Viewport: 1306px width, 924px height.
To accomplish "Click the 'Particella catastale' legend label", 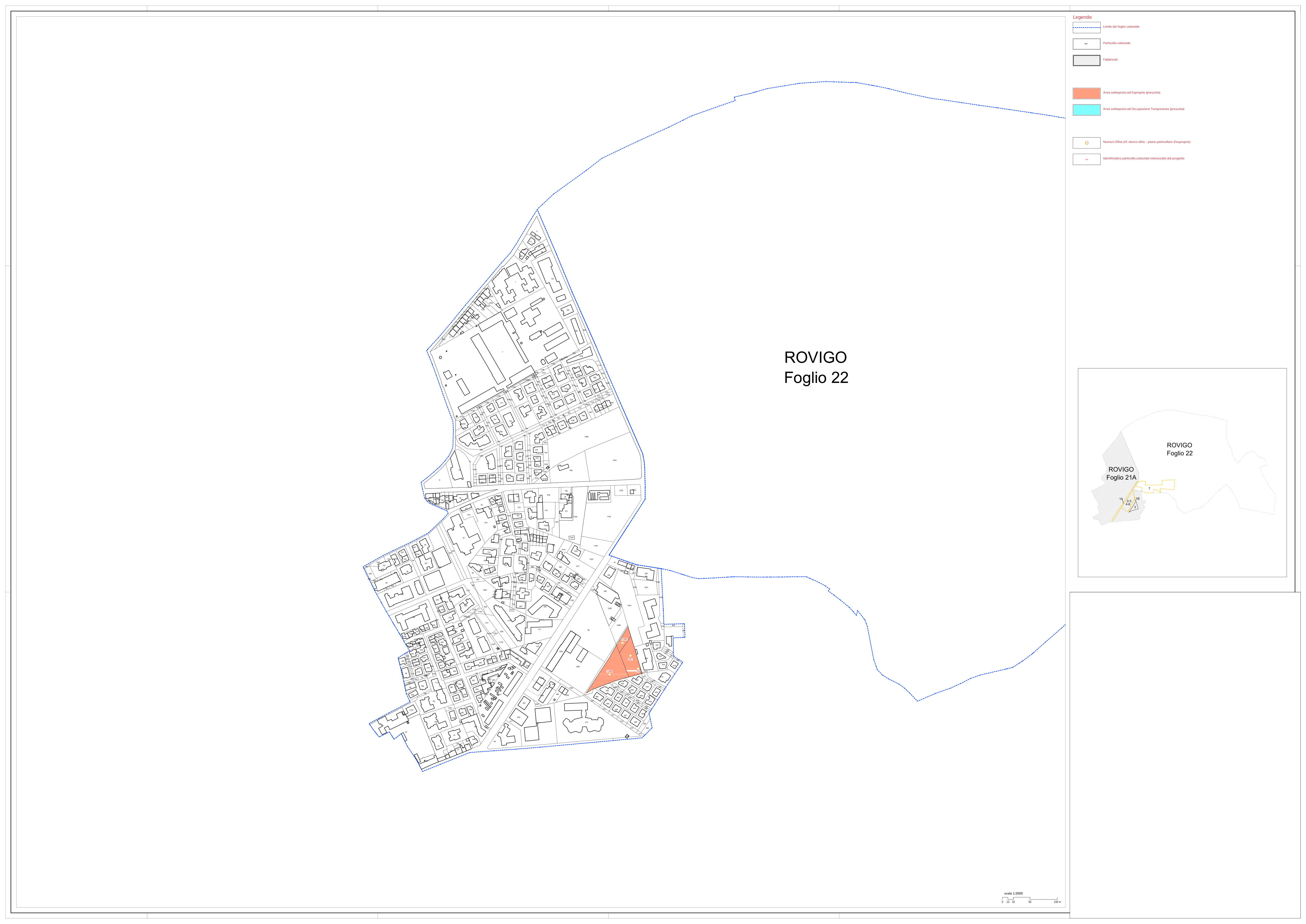I will point(1116,43).
